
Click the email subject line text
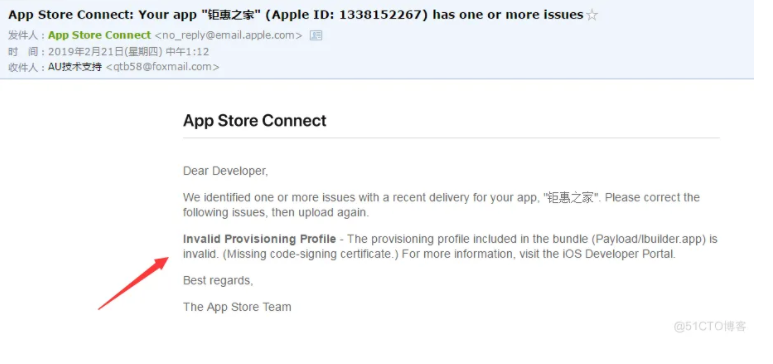point(296,15)
